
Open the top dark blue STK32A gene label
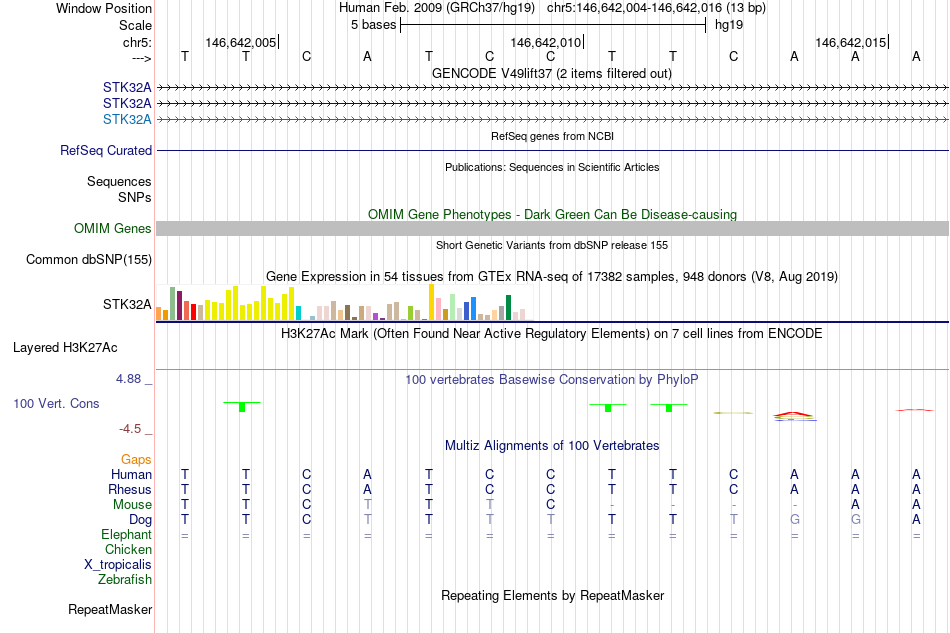point(127,87)
